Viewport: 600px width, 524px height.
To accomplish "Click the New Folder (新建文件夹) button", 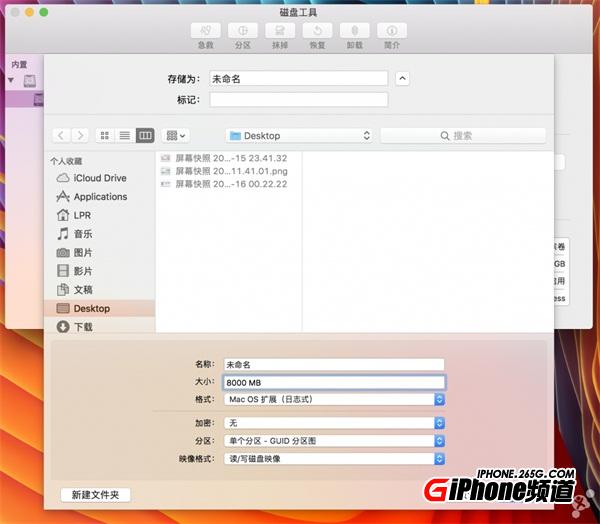I will (x=95, y=495).
